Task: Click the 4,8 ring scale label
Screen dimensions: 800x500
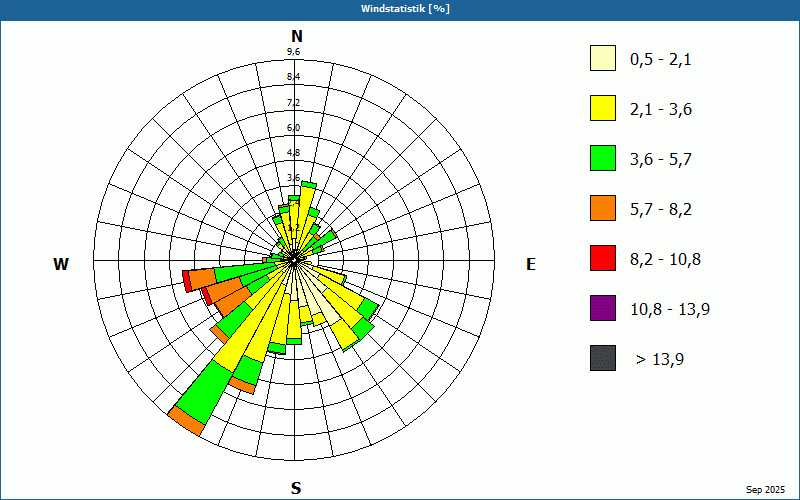Action: click(x=293, y=153)
